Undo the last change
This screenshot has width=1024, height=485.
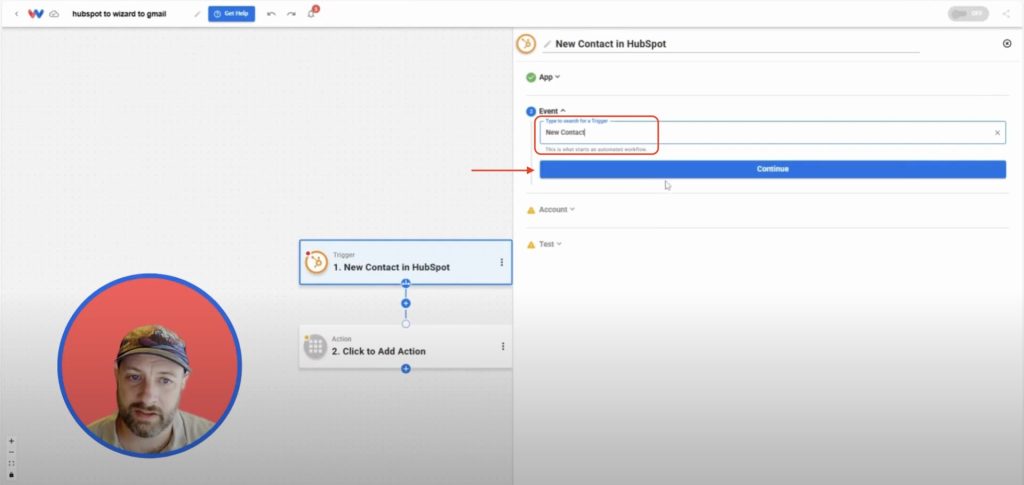coord(272,14)
